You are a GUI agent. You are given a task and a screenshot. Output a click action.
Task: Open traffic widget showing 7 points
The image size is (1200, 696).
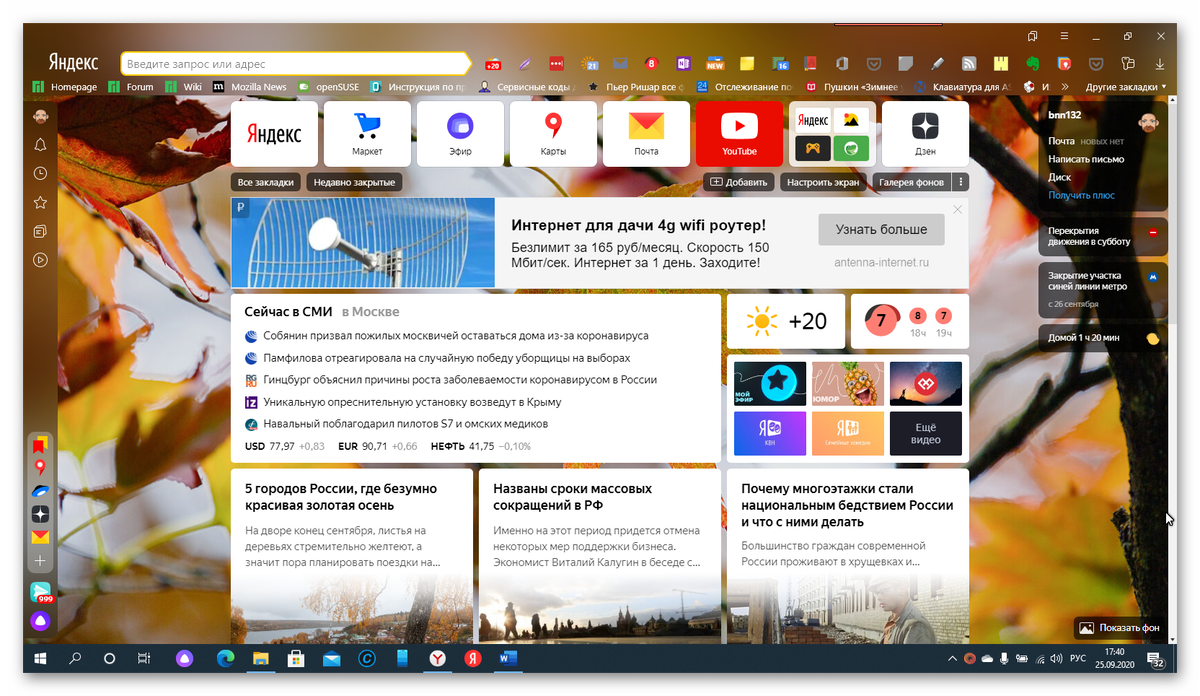tap(910, 321)
